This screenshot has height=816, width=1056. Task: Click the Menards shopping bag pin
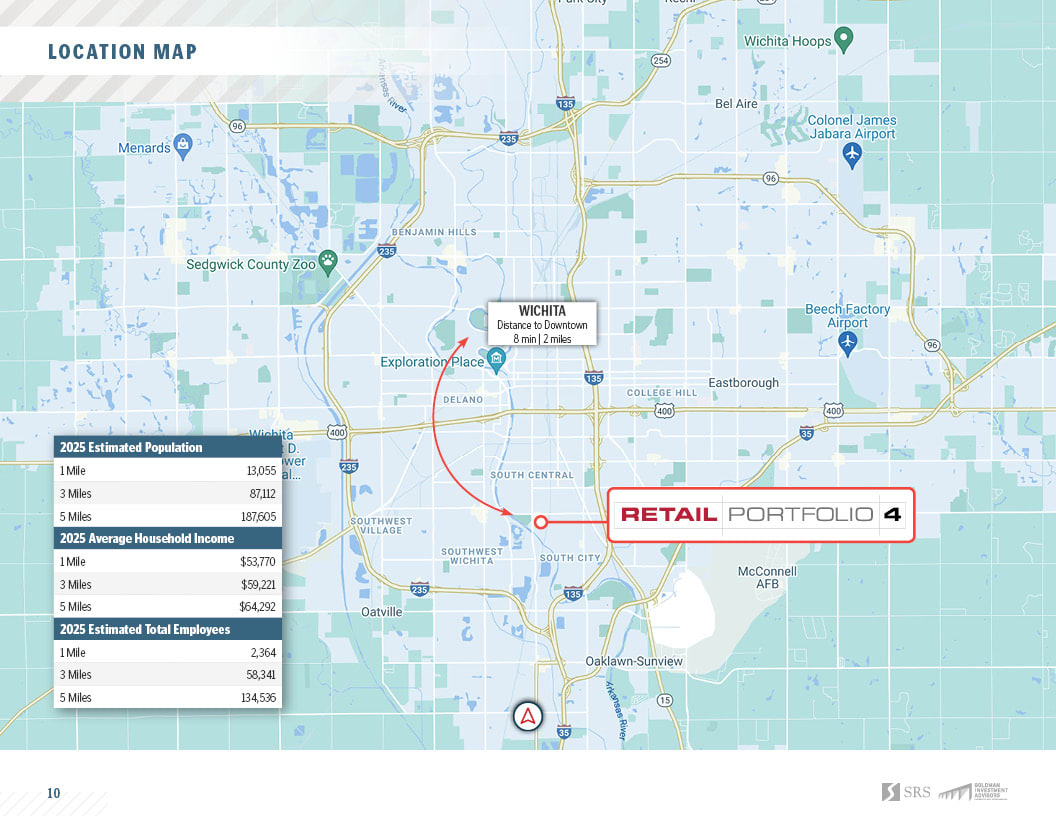tap(183, 145)
